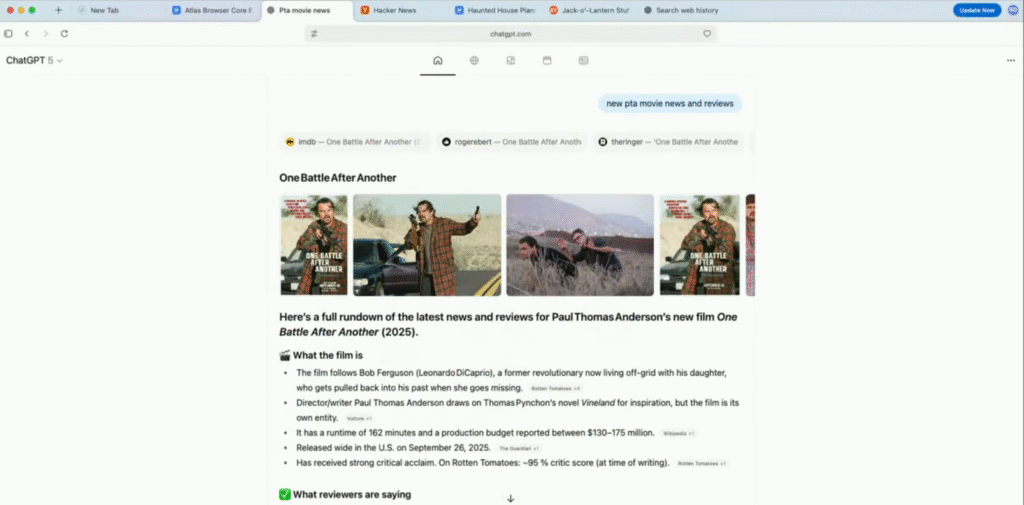Screen dimensions: 1024x505
Task: Click the Update Now button
Action: (976, 10)
